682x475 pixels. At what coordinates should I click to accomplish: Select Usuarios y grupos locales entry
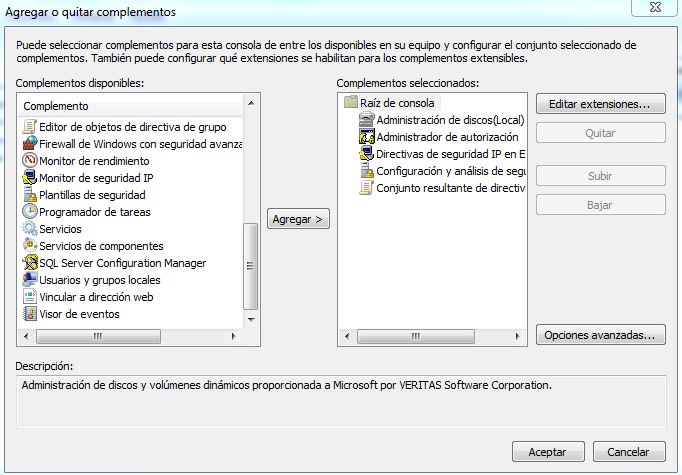click(100, 280)
